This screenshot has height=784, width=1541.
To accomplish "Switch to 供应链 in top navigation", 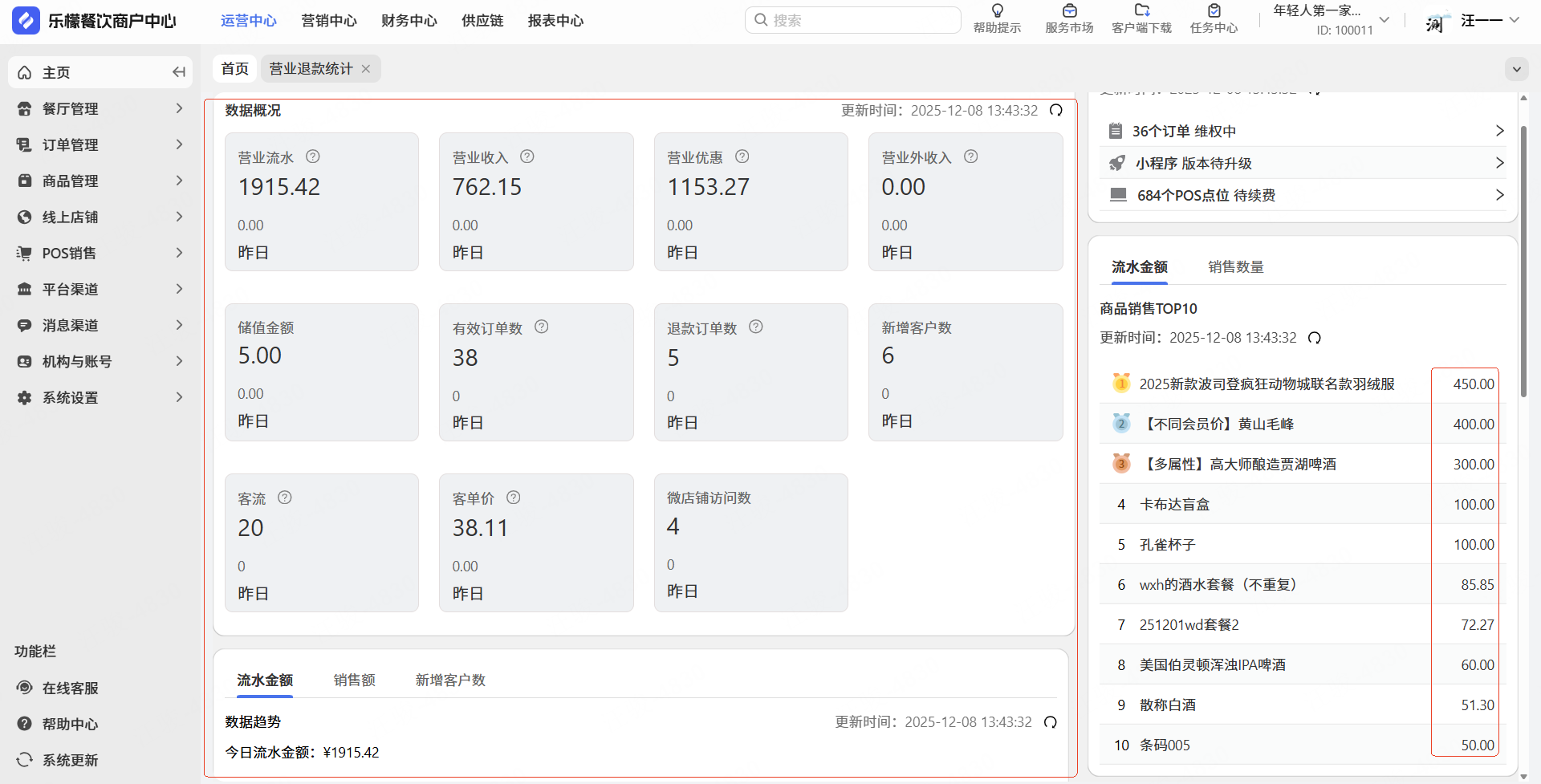I will [x=482, y=21].
